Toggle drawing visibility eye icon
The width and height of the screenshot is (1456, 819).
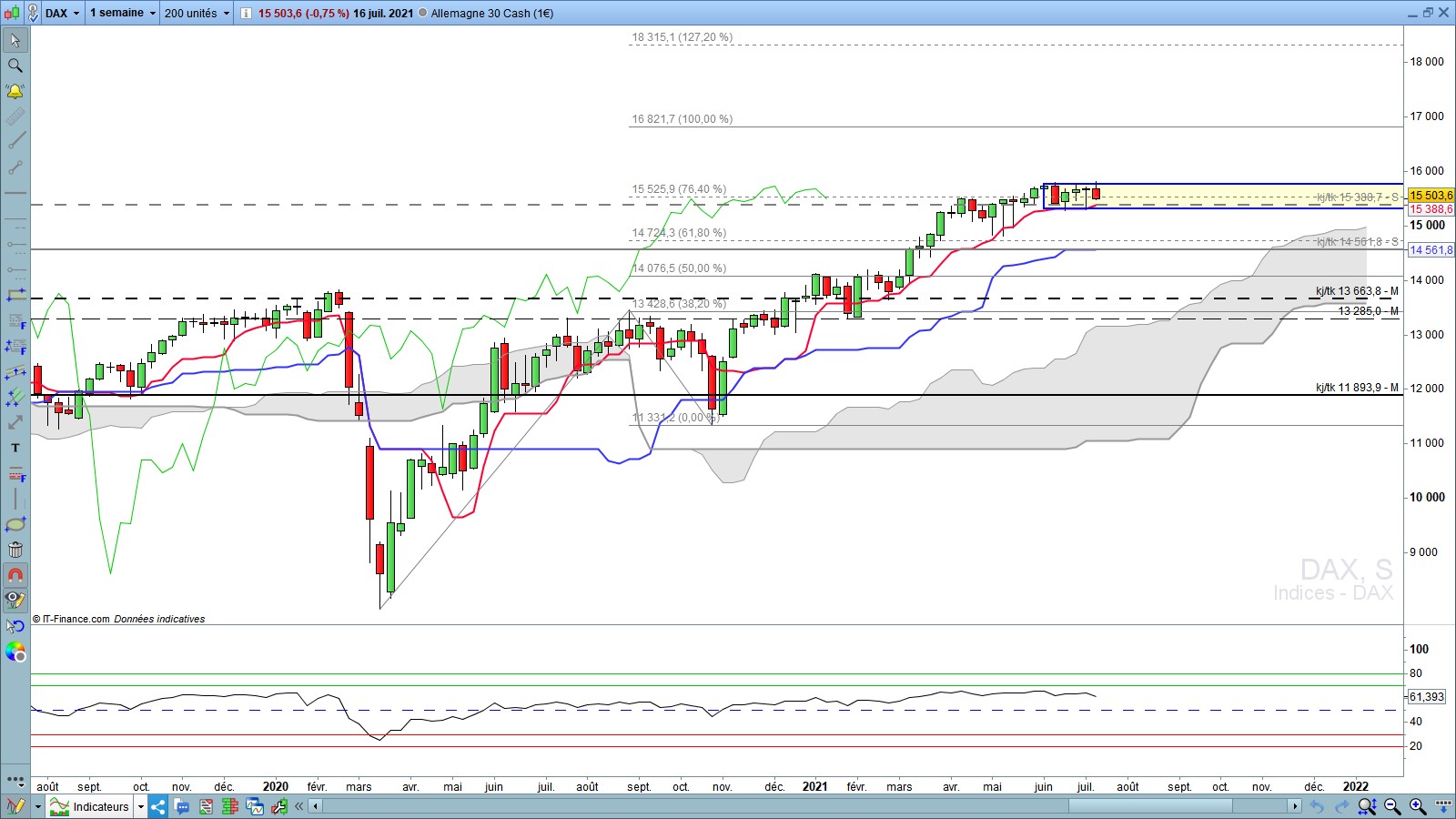(15, 600)
